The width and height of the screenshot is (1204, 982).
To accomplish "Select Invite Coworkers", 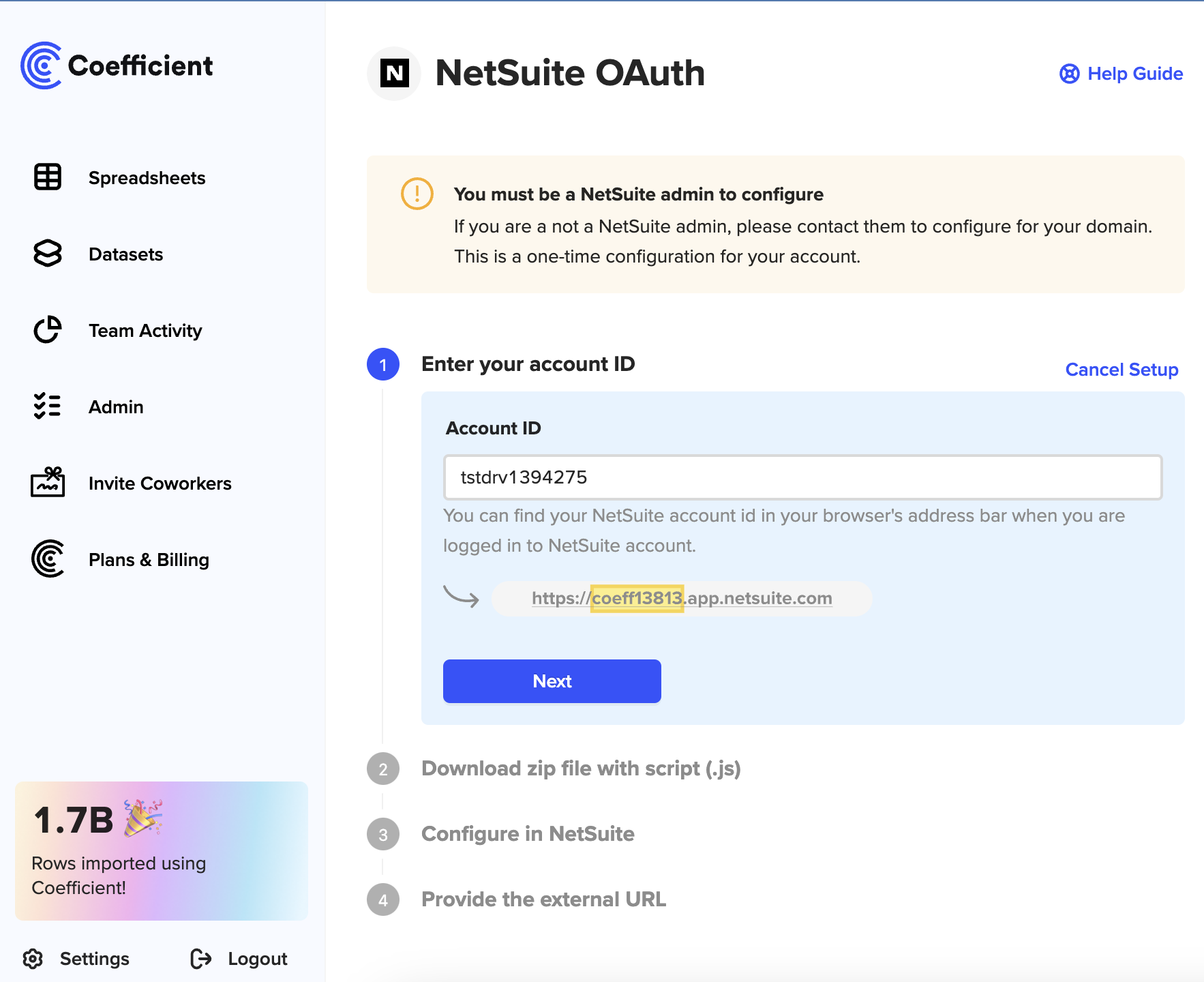I will [x=160, y=483].
